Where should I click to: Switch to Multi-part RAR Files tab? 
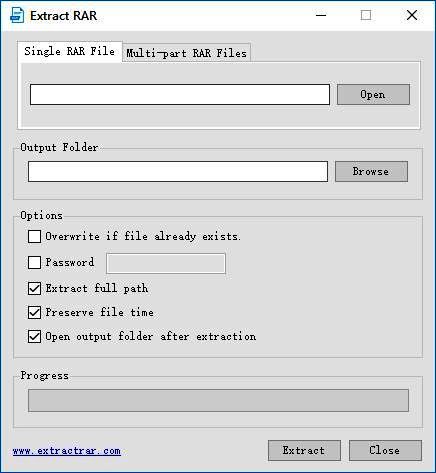pos(186,53)
